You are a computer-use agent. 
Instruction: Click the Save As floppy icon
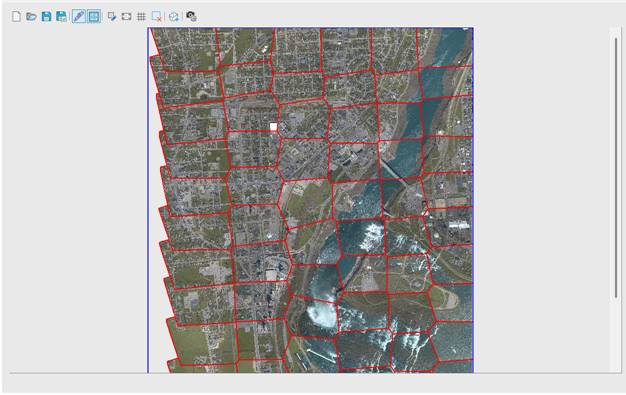(x=61, y=16)
